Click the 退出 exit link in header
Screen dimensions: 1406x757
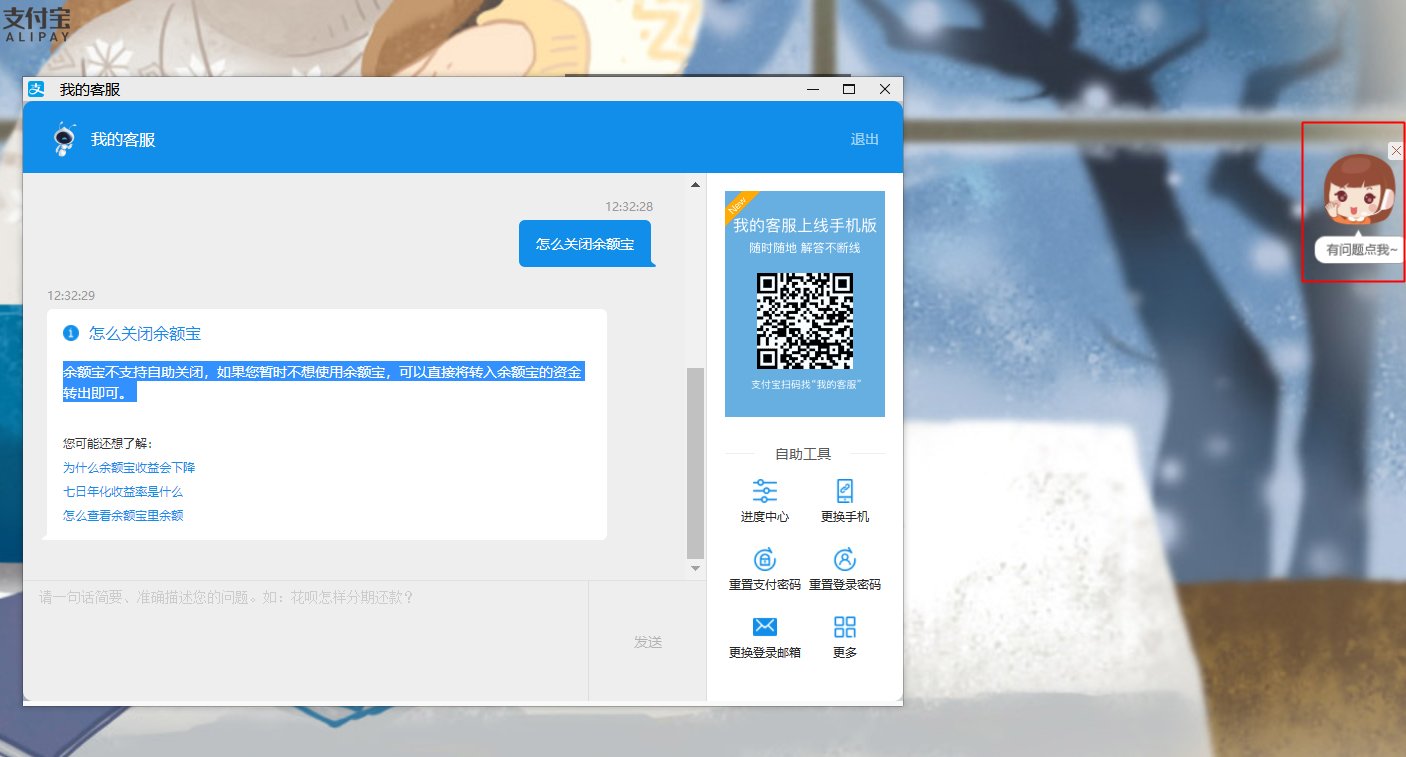pyautogui.click(x=864, y=139)
